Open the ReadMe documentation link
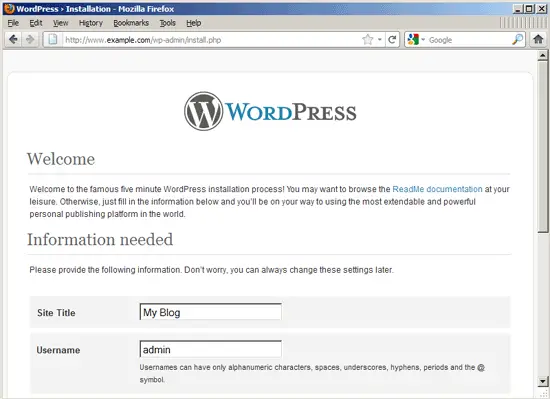Screen dimensions: 550x399 coord(437,189)
